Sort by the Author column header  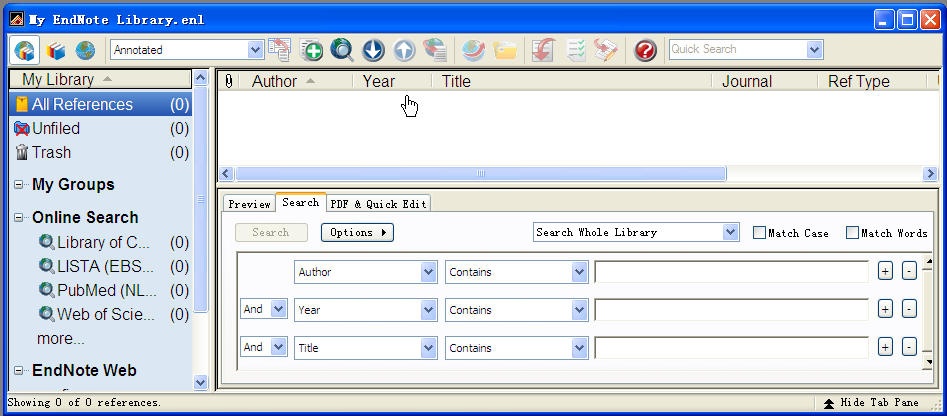pyautogui.click(x=296, y=81)
